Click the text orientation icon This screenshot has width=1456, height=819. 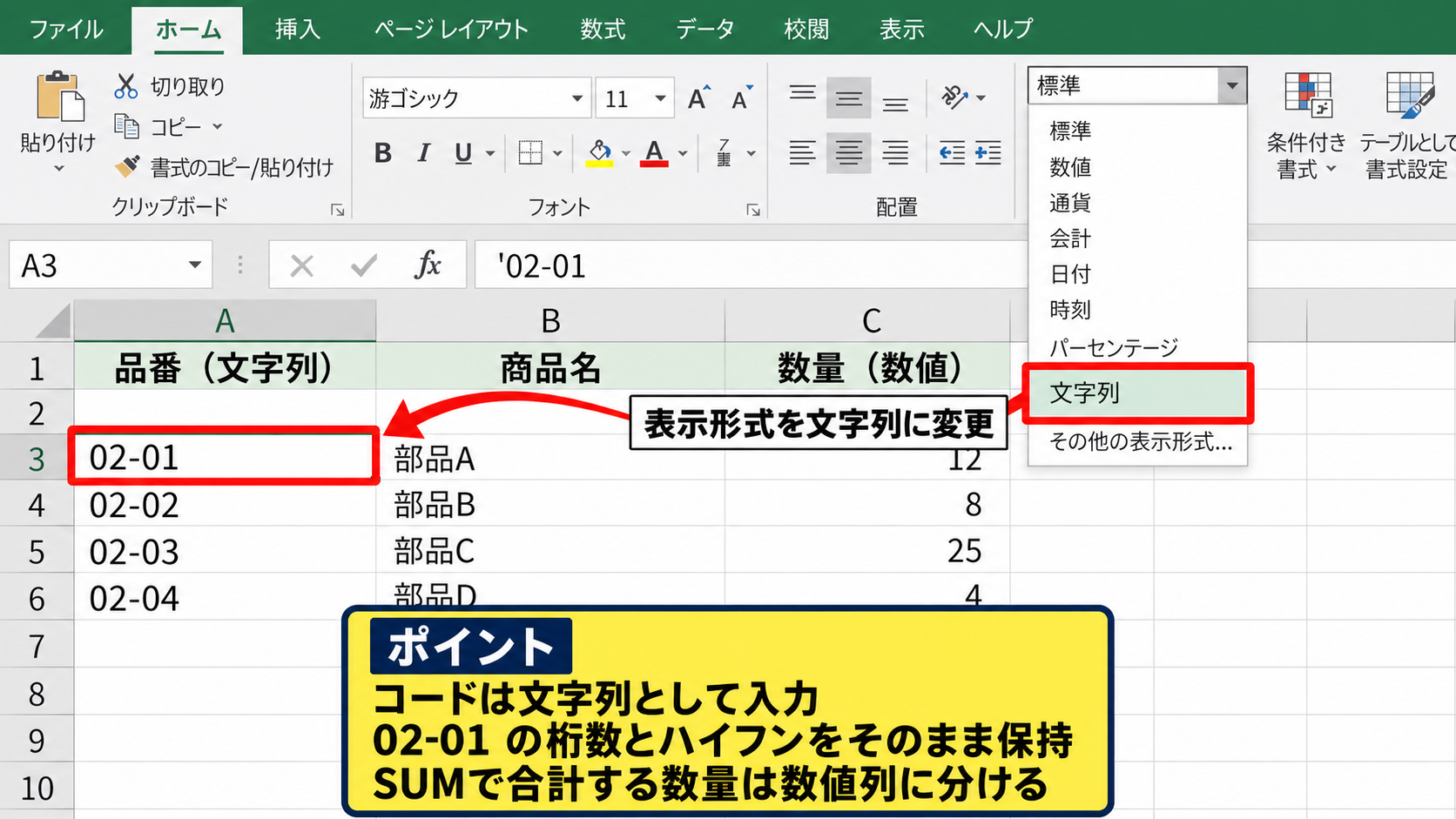point(955,97)
